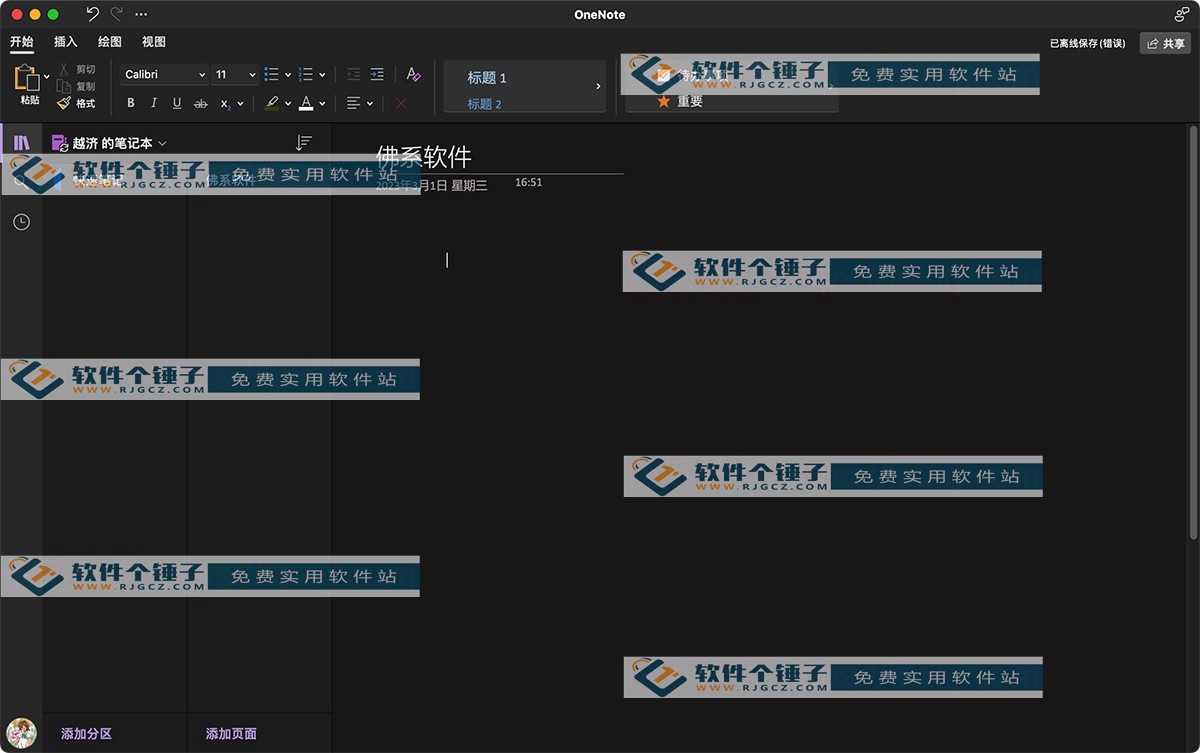Apply the 重要 star tag
Image resolution: width=1200 pixels, height=753 pixels.
[x=680, y=101]
